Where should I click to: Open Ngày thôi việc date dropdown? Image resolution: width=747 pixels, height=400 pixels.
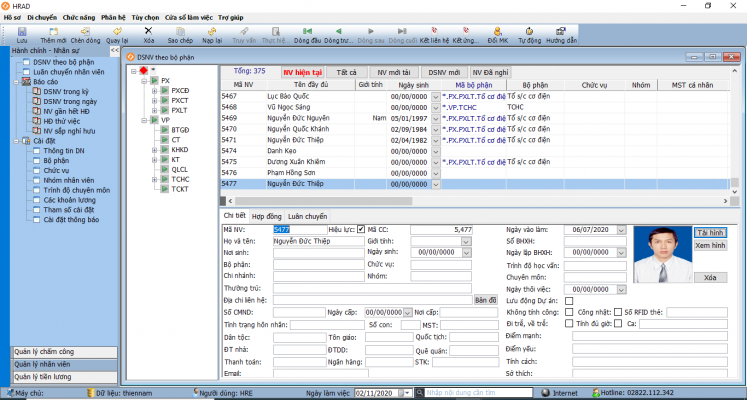621,290
